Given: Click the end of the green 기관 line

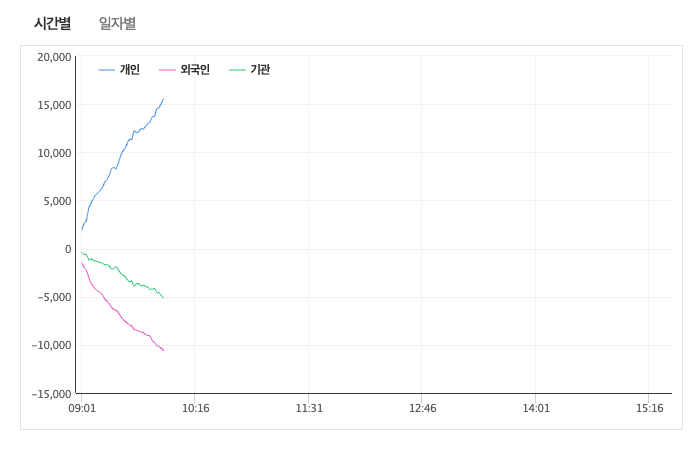Looking at the screenshot, I should [x=163, y=298].
